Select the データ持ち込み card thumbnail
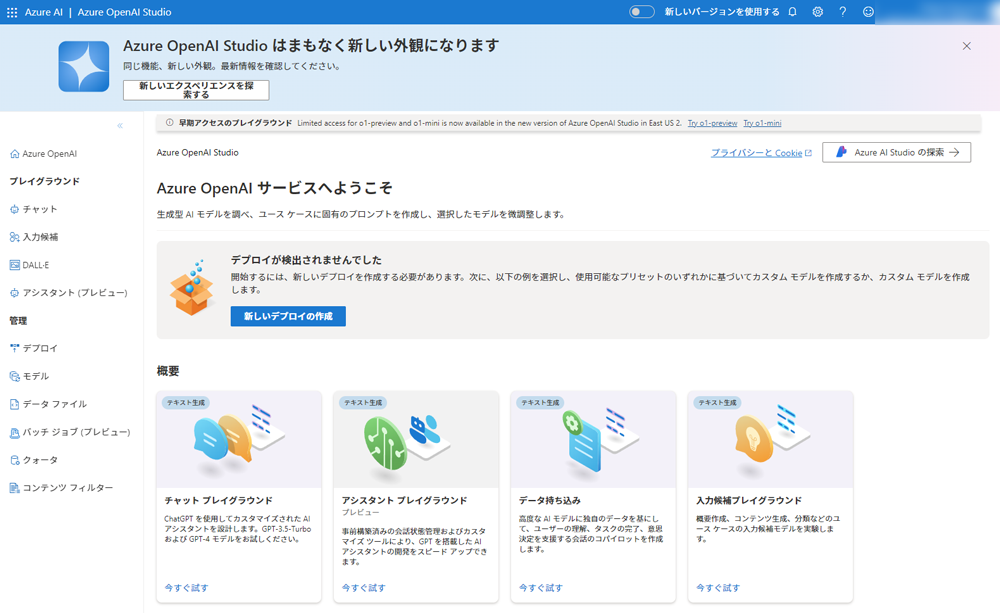1000x613 pixels. pos(593,439)
